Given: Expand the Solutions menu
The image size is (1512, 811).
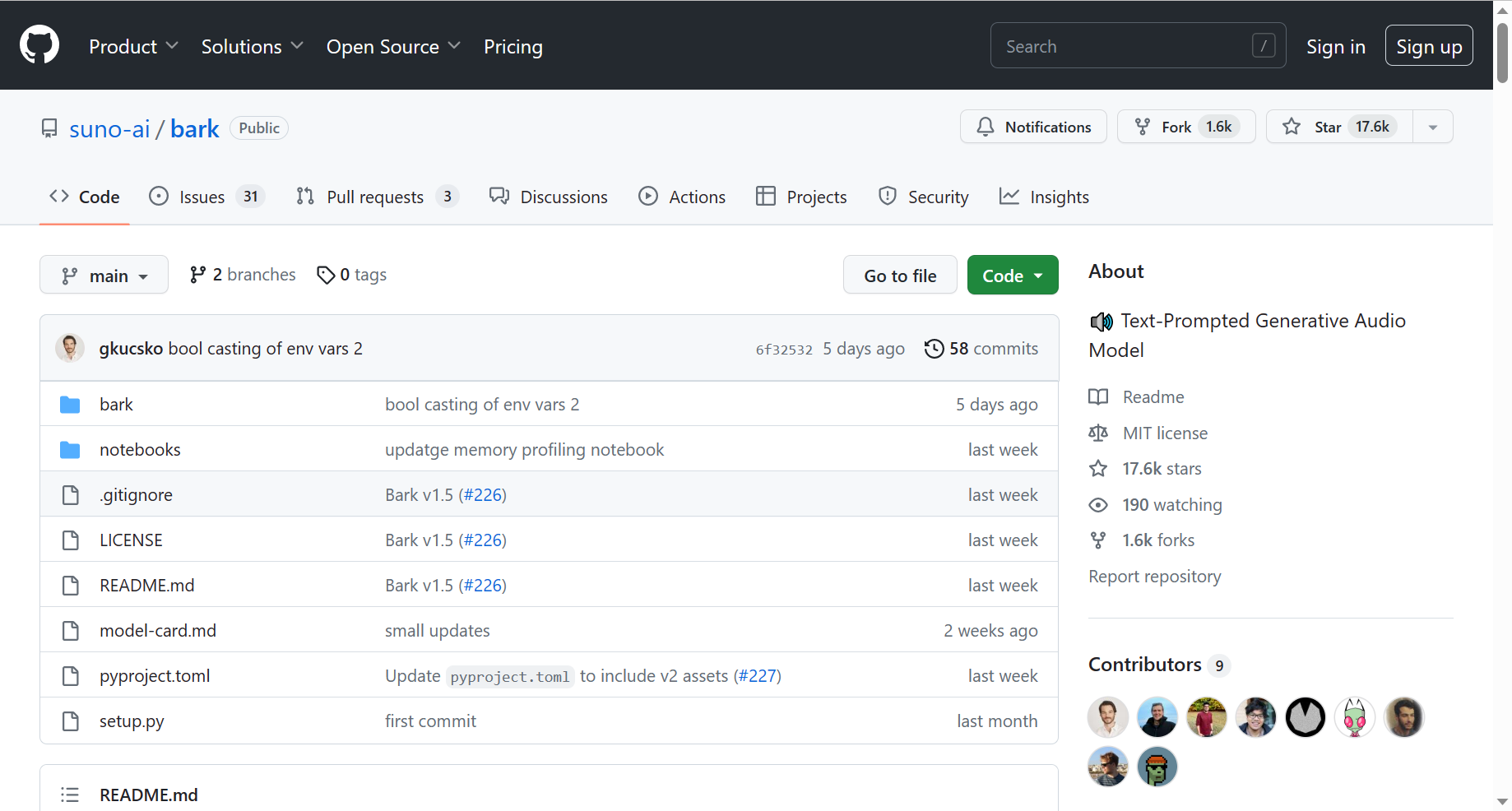Looking at the screenshot, I should tap(253, 47).
